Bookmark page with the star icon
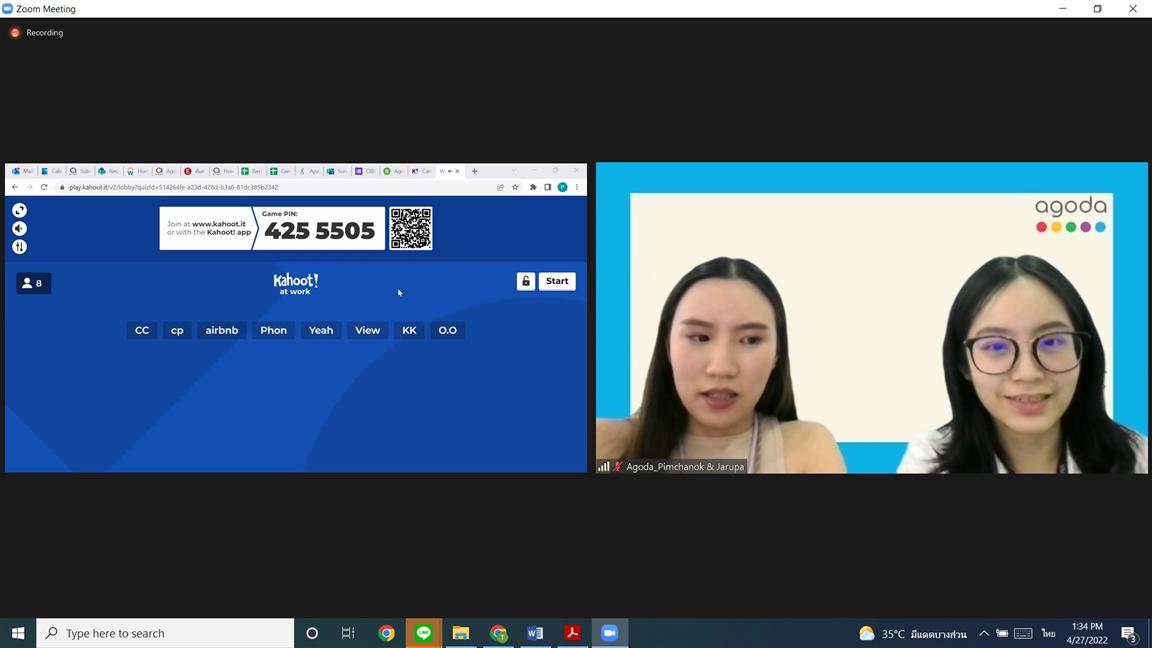Viewport: 1152px width, 648px height. (515, 187)
